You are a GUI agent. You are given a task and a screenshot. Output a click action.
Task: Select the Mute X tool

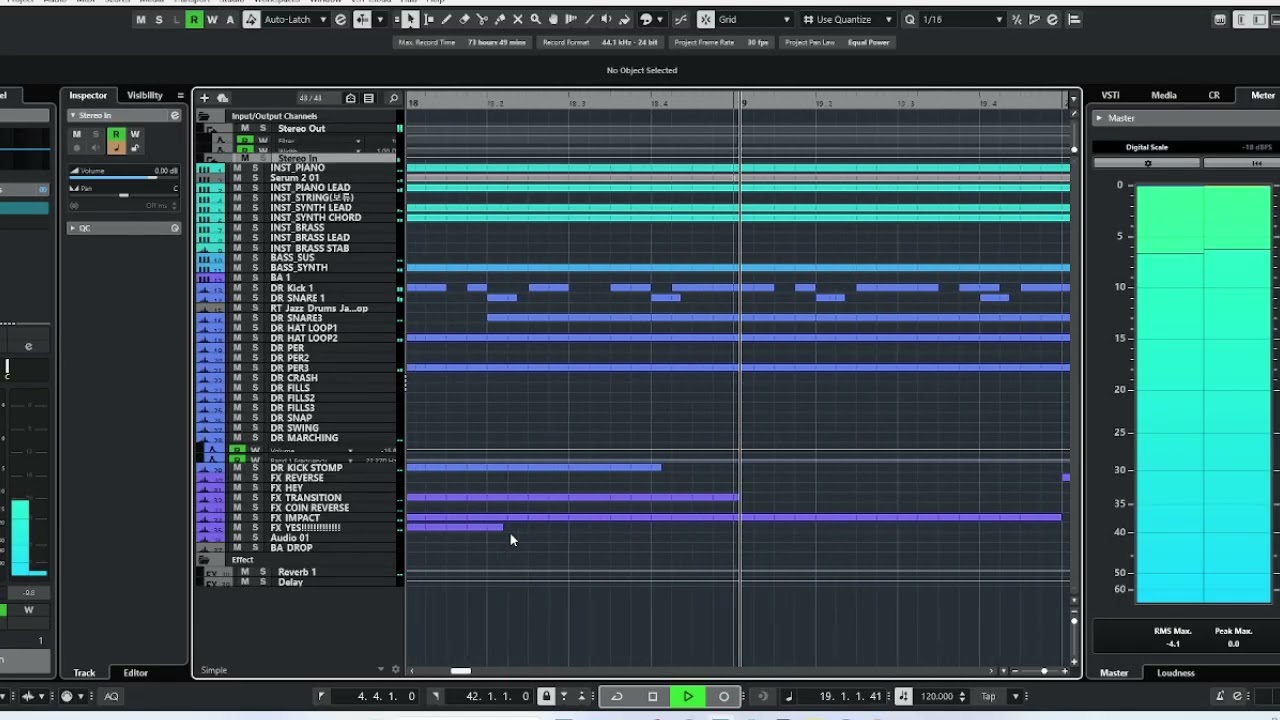(x=517, y=19)
